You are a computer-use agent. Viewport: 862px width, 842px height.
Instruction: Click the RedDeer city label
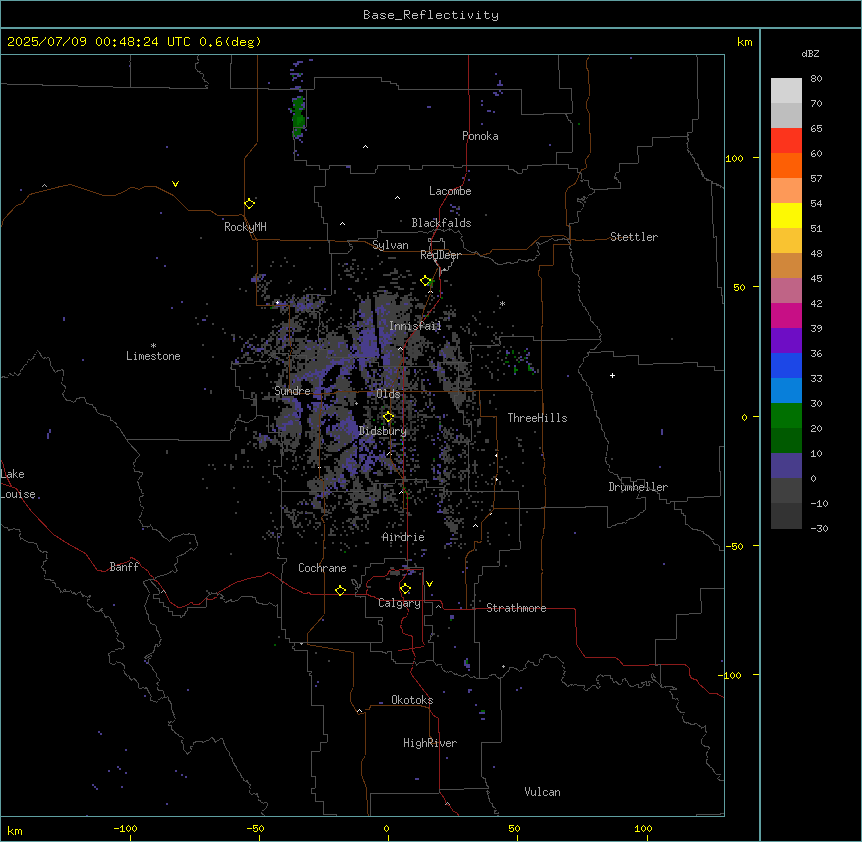click(440, 255)
